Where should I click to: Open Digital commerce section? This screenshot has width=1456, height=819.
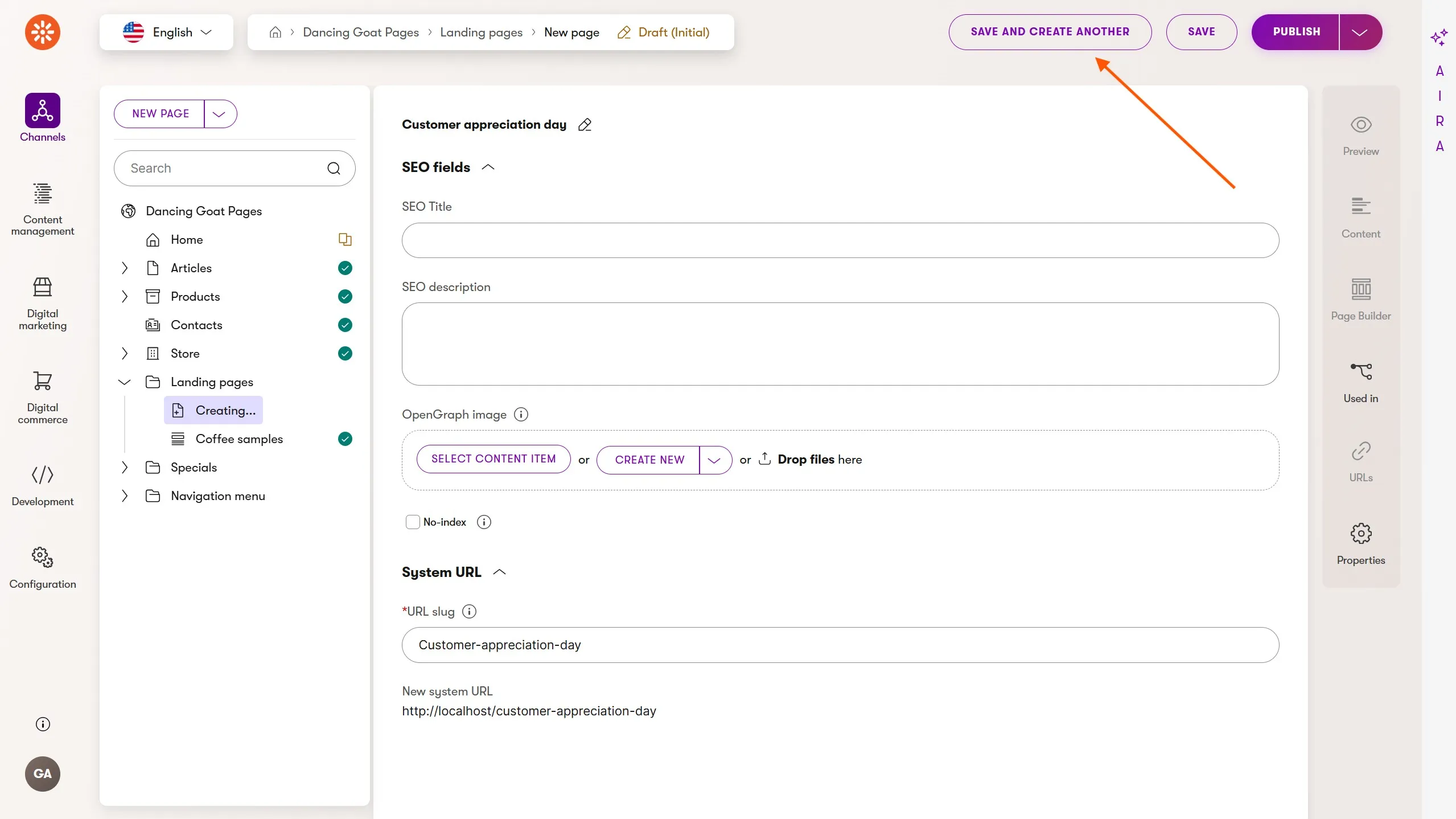pos(43,398)
